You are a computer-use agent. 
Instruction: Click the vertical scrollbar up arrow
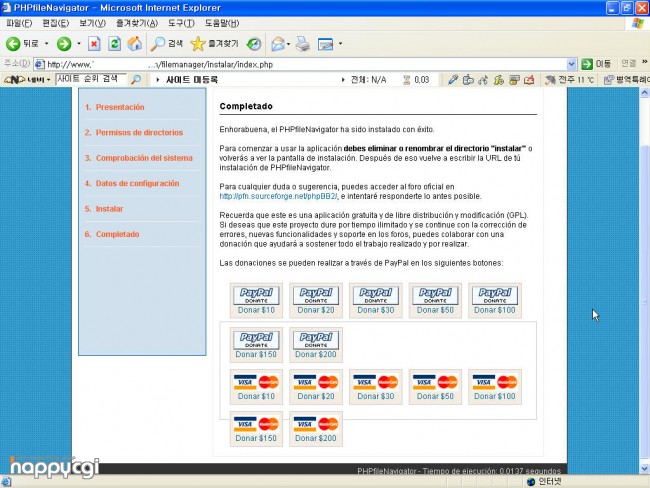645,93
